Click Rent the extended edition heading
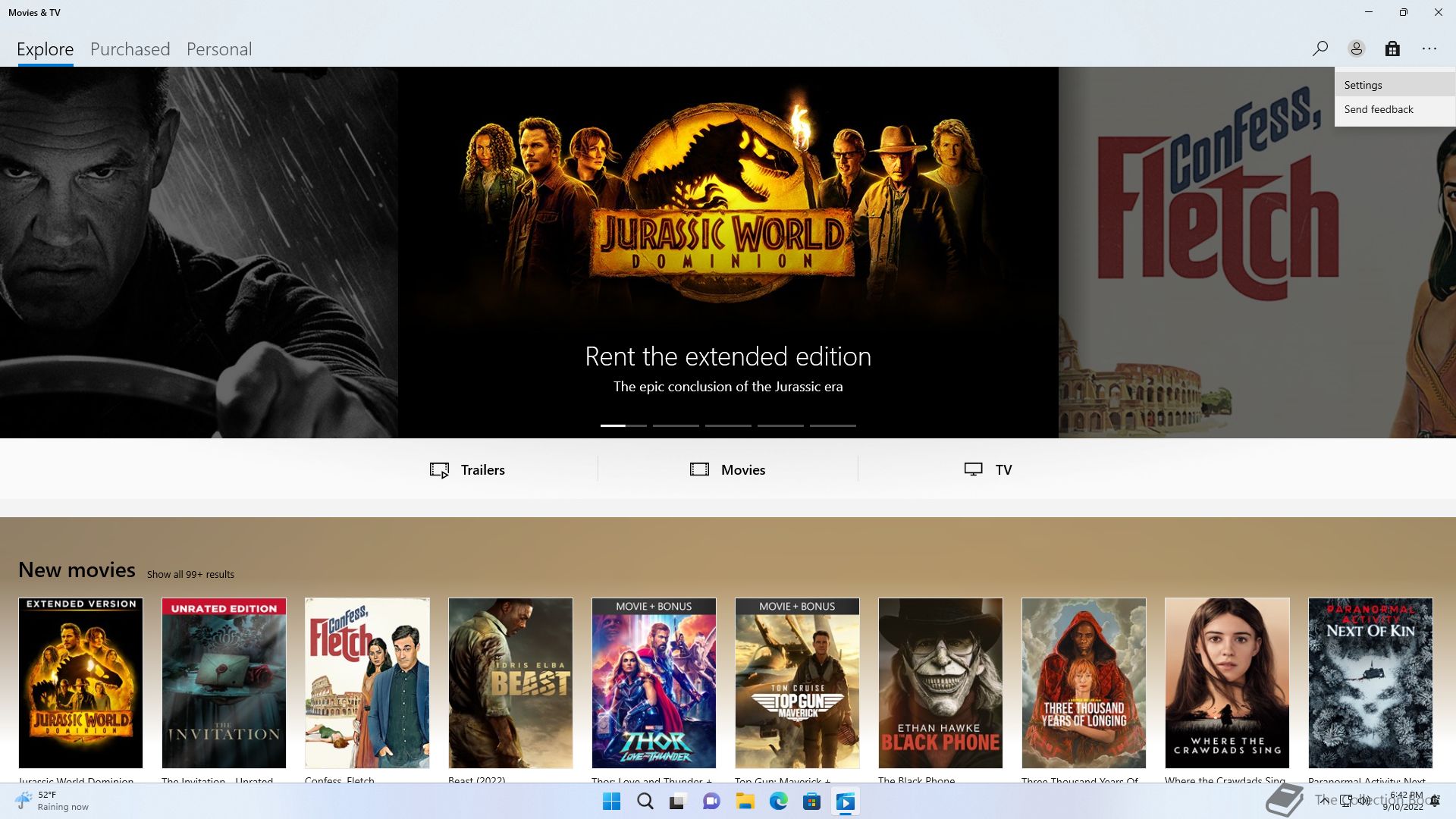The image size is (1456, 819). (x=728, y=356)
